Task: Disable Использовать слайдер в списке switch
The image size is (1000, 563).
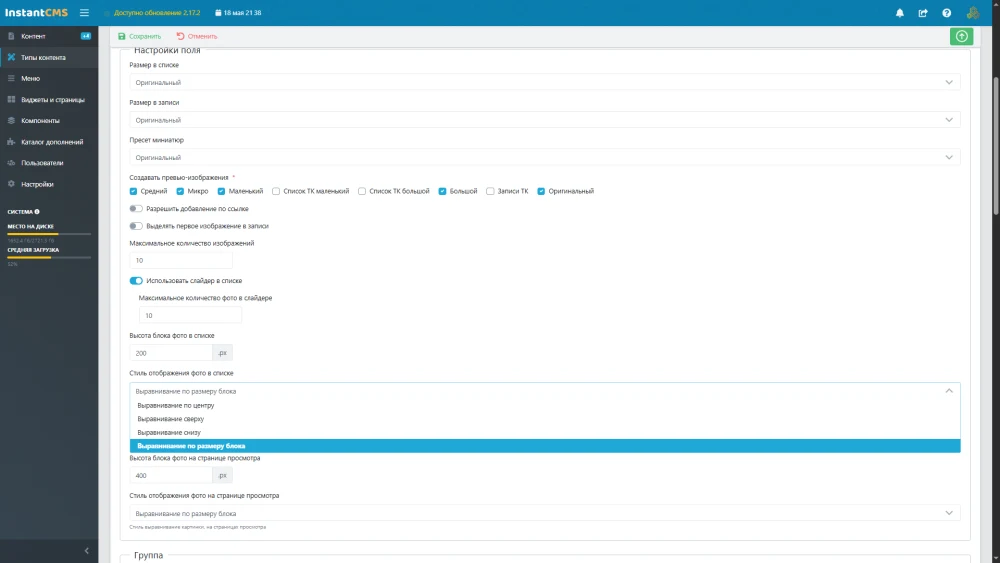Action: 136,281
